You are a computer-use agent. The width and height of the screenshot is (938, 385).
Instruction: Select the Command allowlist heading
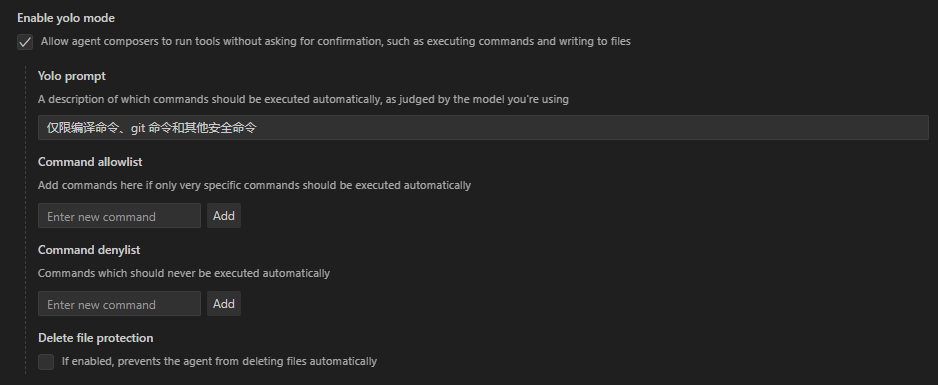(x=90, y=162)
